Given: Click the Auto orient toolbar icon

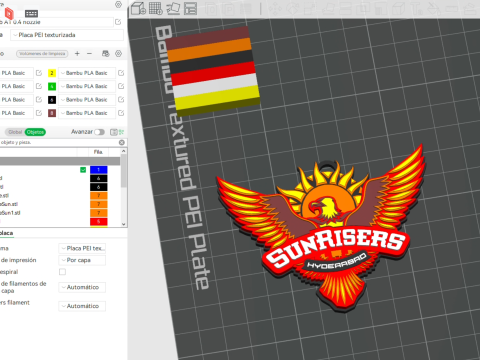Looking at the screenshot, I should [173, 8].
